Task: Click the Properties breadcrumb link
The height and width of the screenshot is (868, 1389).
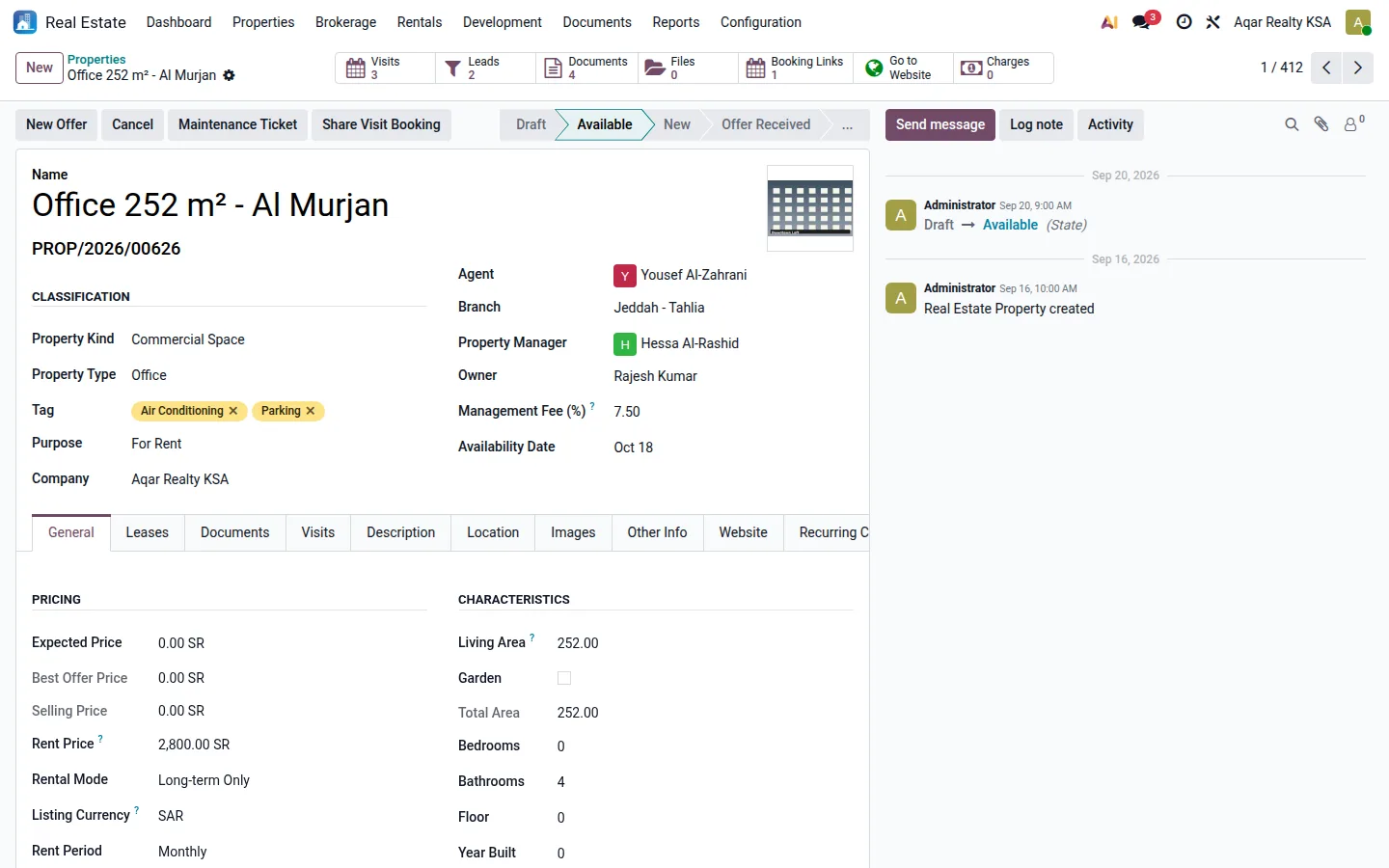Action: 96,60
